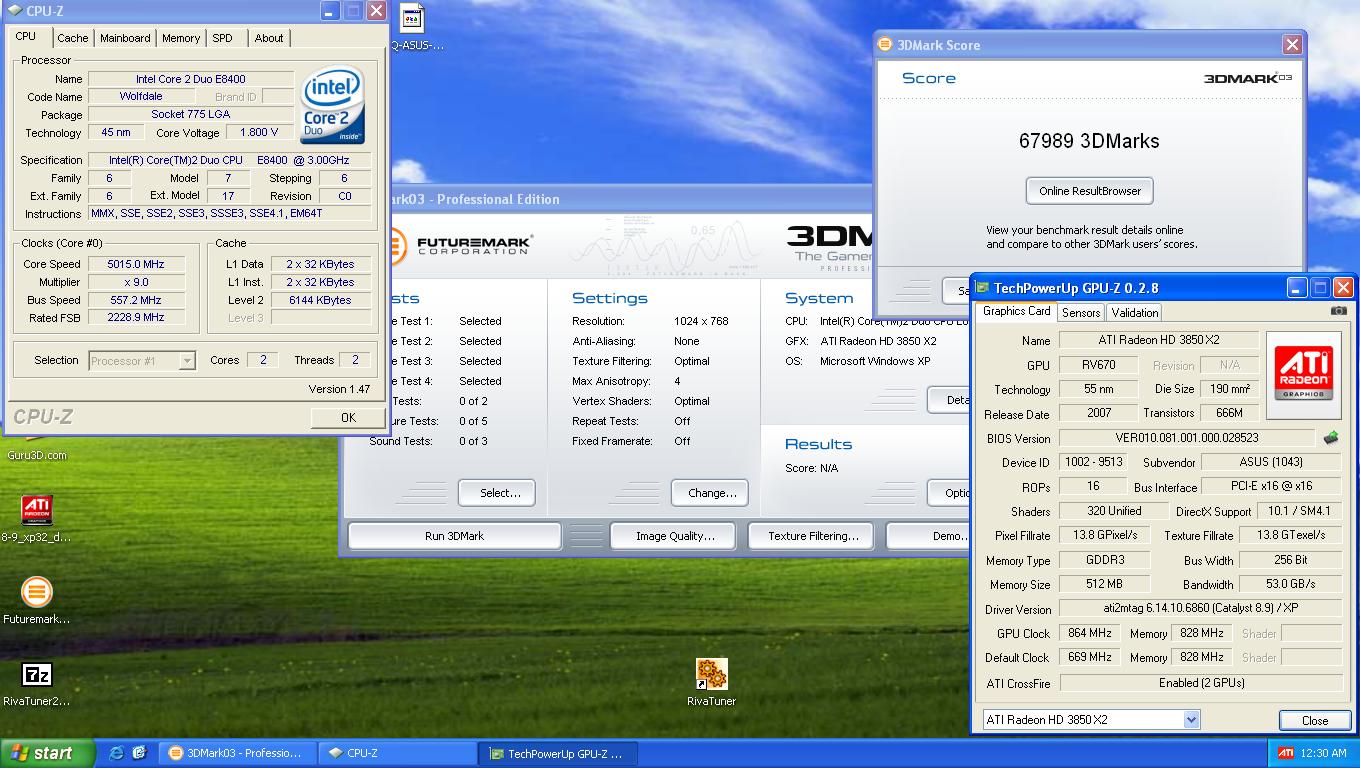Screen dimensions: 1360x768
Task: Click the Shaders 320 Unified field
Action: 1113,511
